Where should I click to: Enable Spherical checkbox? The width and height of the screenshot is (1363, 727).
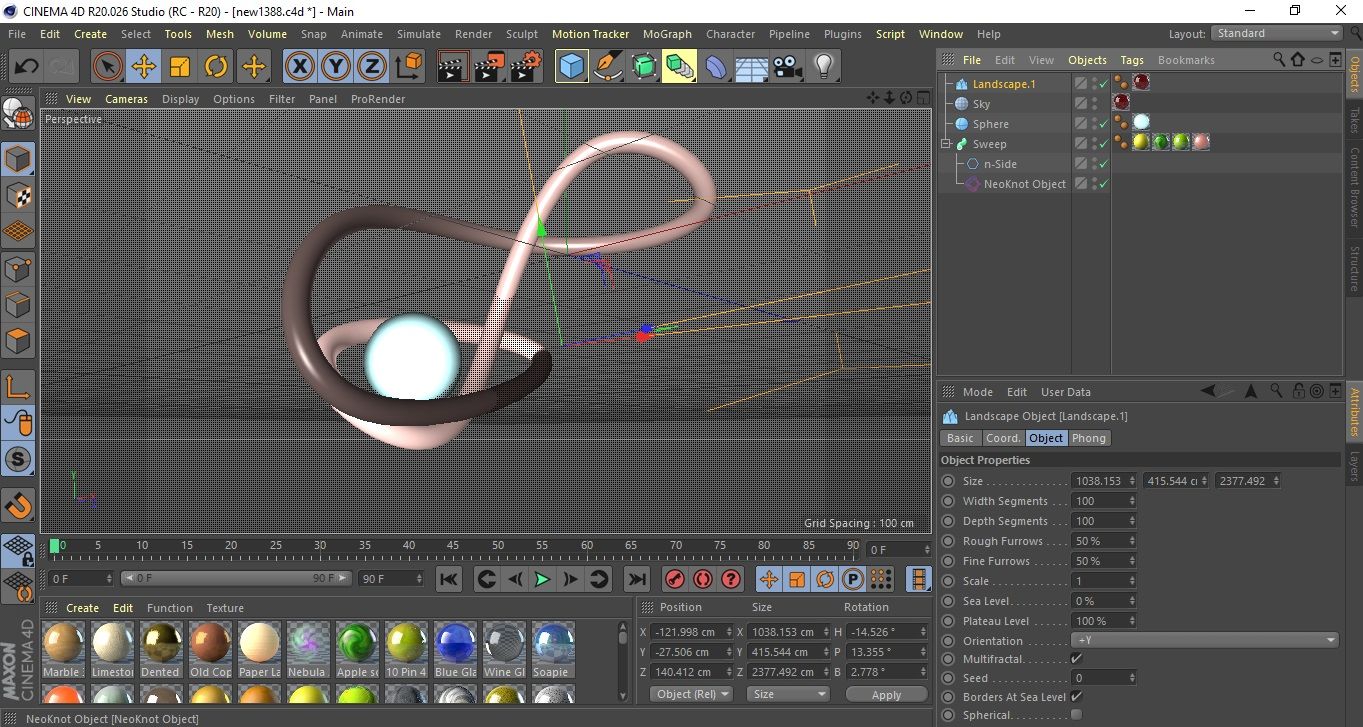click(x=1076, y=715)
